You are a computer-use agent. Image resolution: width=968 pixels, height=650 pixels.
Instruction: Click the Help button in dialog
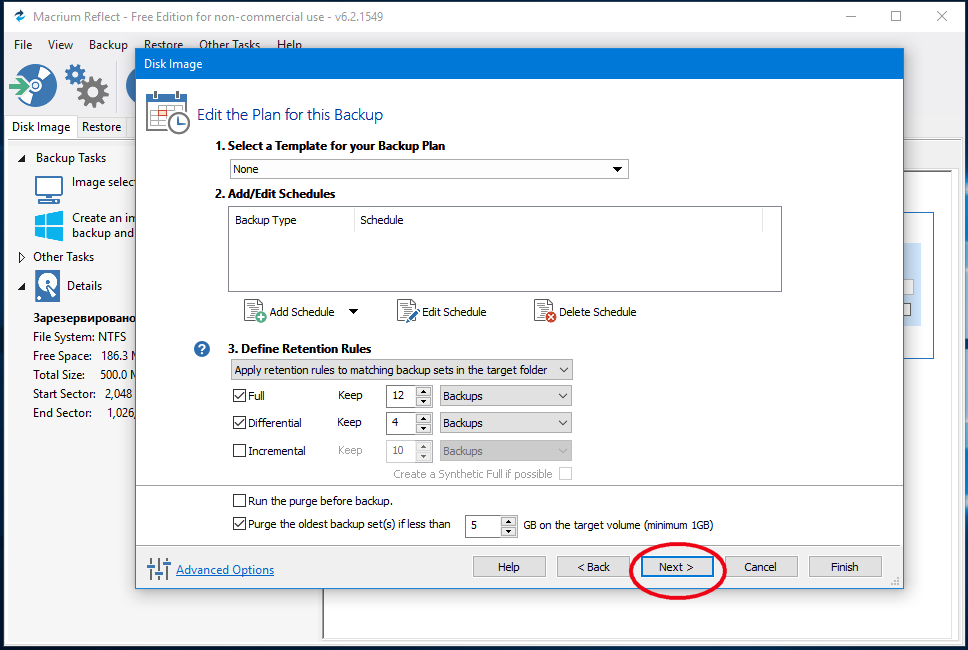(x=509, y=567)
